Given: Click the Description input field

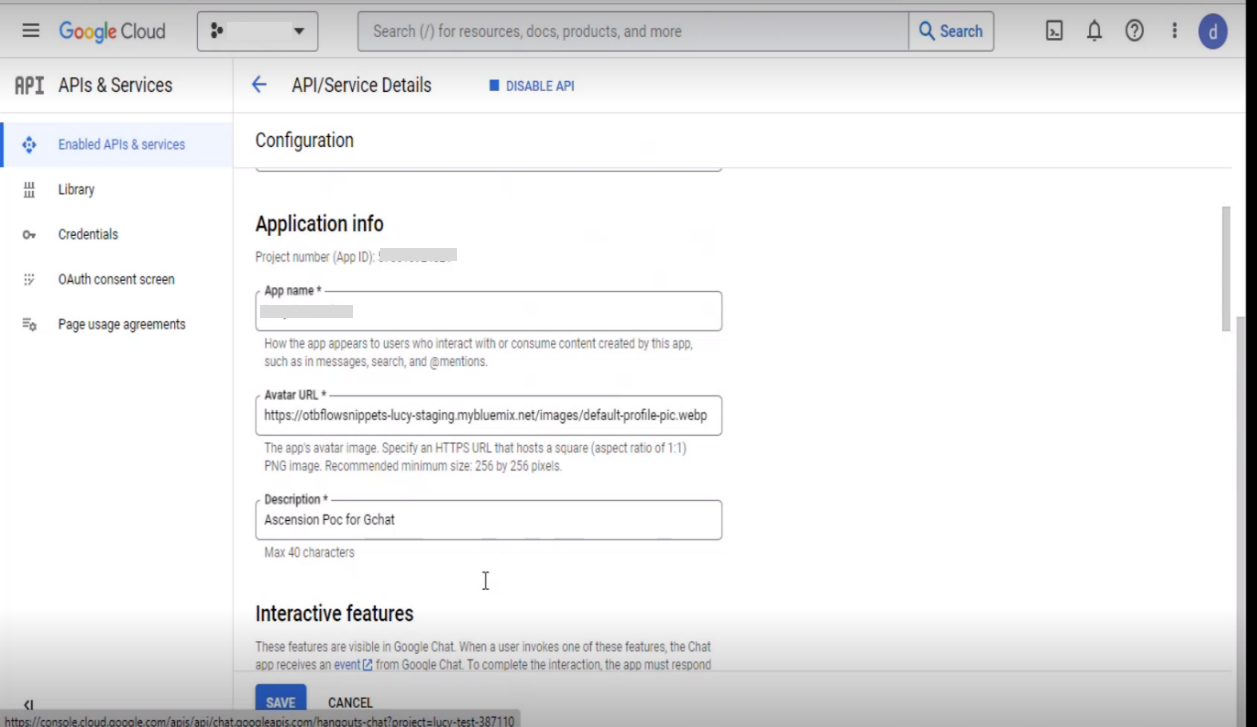Looking at the screenshot, I should [x=488, y=520].
